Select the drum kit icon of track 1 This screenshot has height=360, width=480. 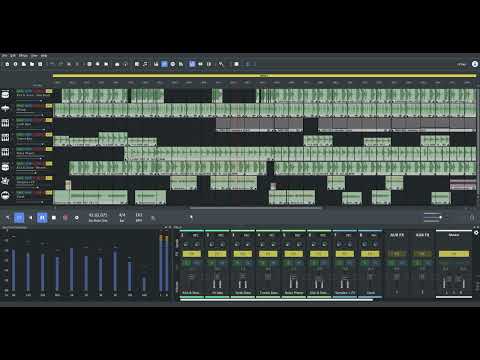[5, 95]
